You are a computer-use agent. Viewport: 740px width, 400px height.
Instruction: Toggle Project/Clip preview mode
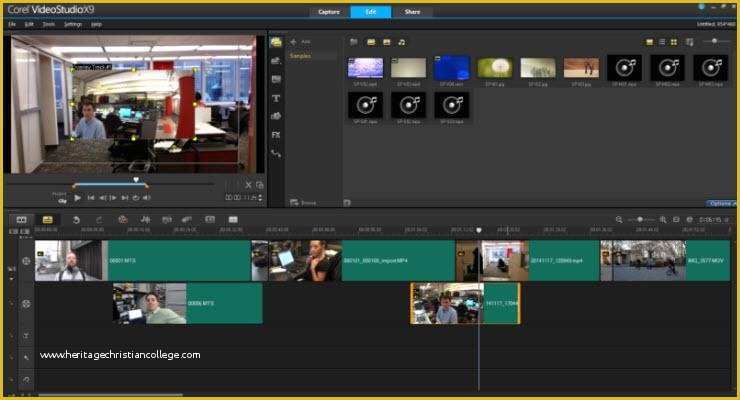60,198
